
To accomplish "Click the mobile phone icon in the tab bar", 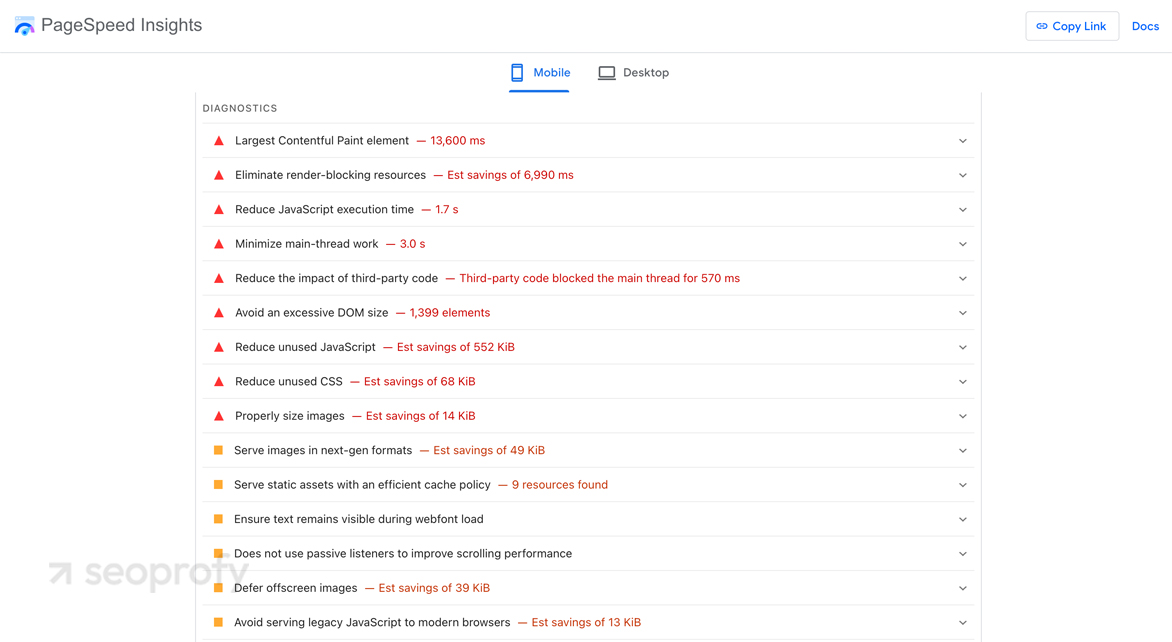I will (516, 72).
